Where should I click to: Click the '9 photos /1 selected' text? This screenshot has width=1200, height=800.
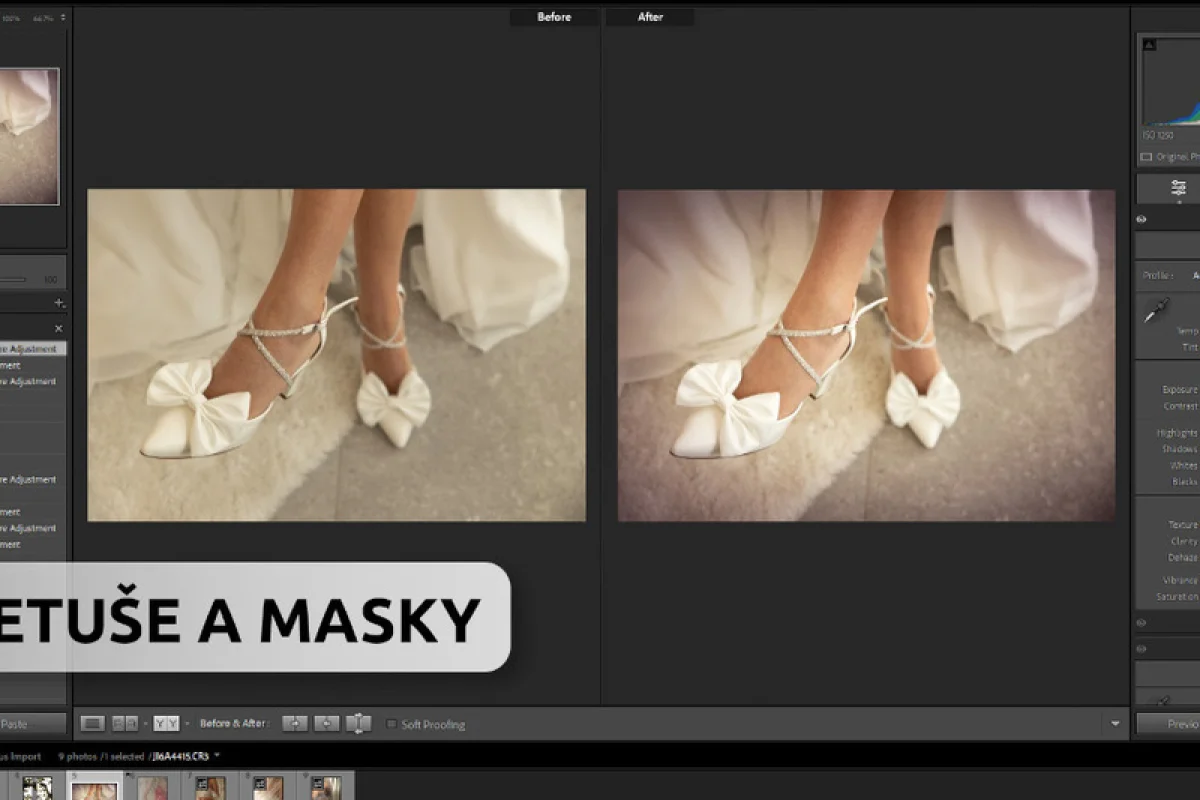(103, 756)
